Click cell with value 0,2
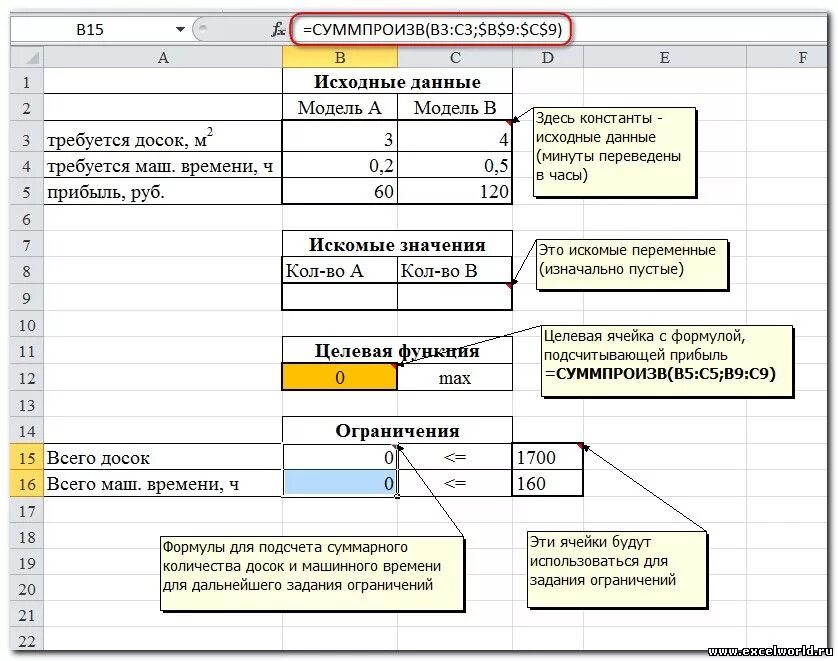Screen dimensions: 838x661 (x=340, y=166)
